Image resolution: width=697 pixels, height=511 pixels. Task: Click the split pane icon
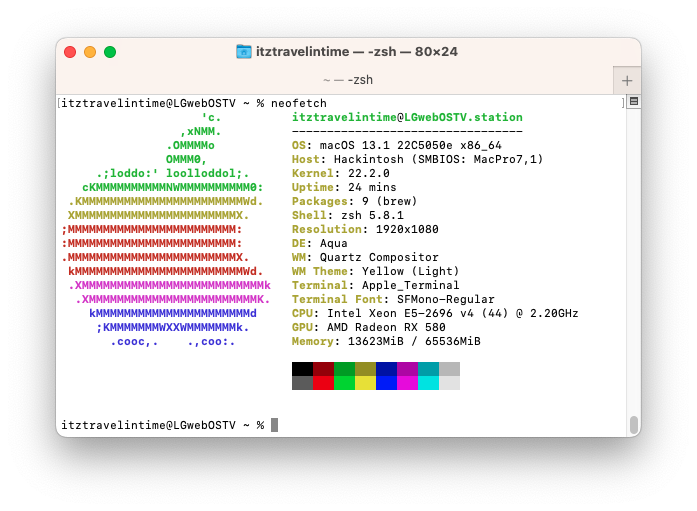point(634,101)
